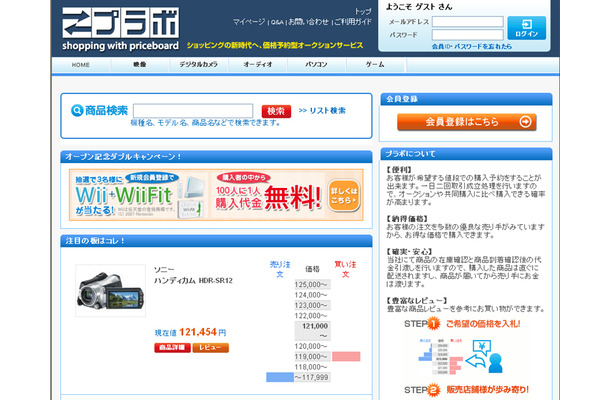
Task: Click the ハンディカム HDR-SR12 product name
Action: point(193,280)
